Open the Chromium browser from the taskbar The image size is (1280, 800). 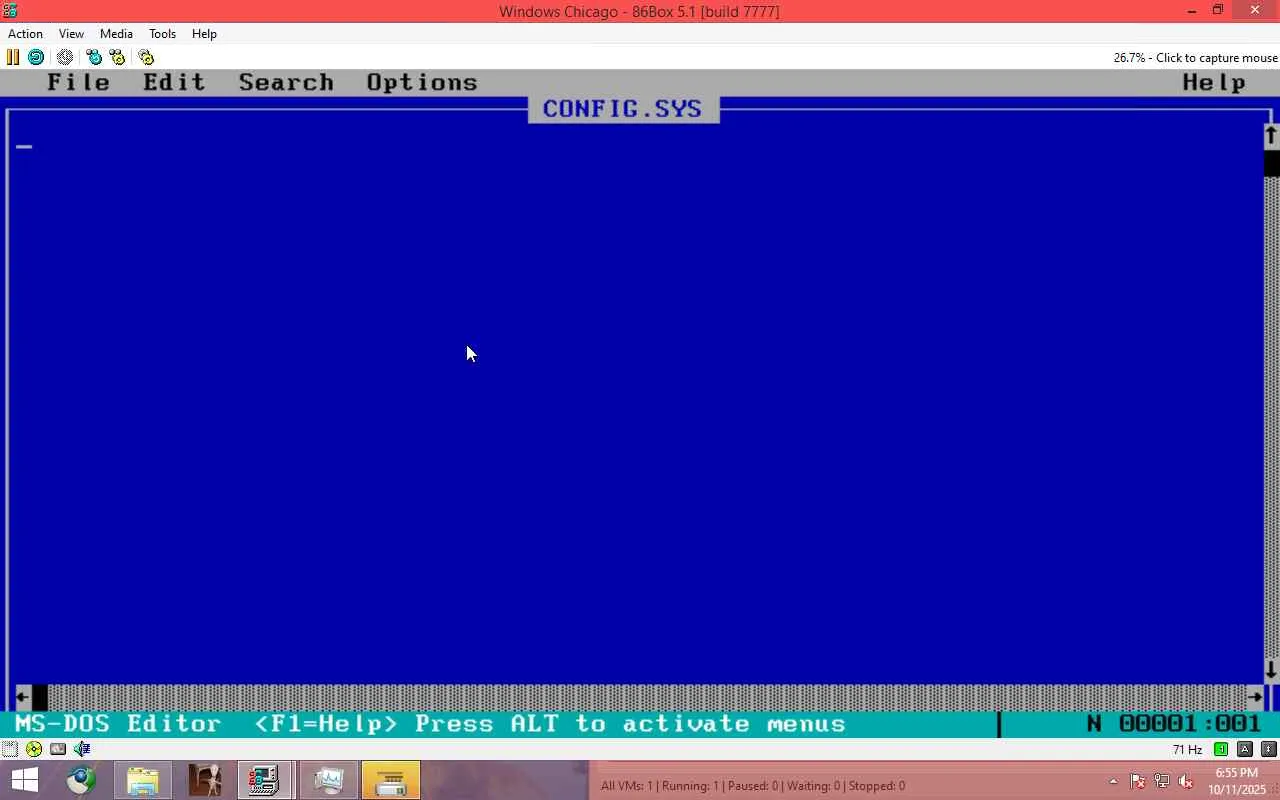pos(81,780)
